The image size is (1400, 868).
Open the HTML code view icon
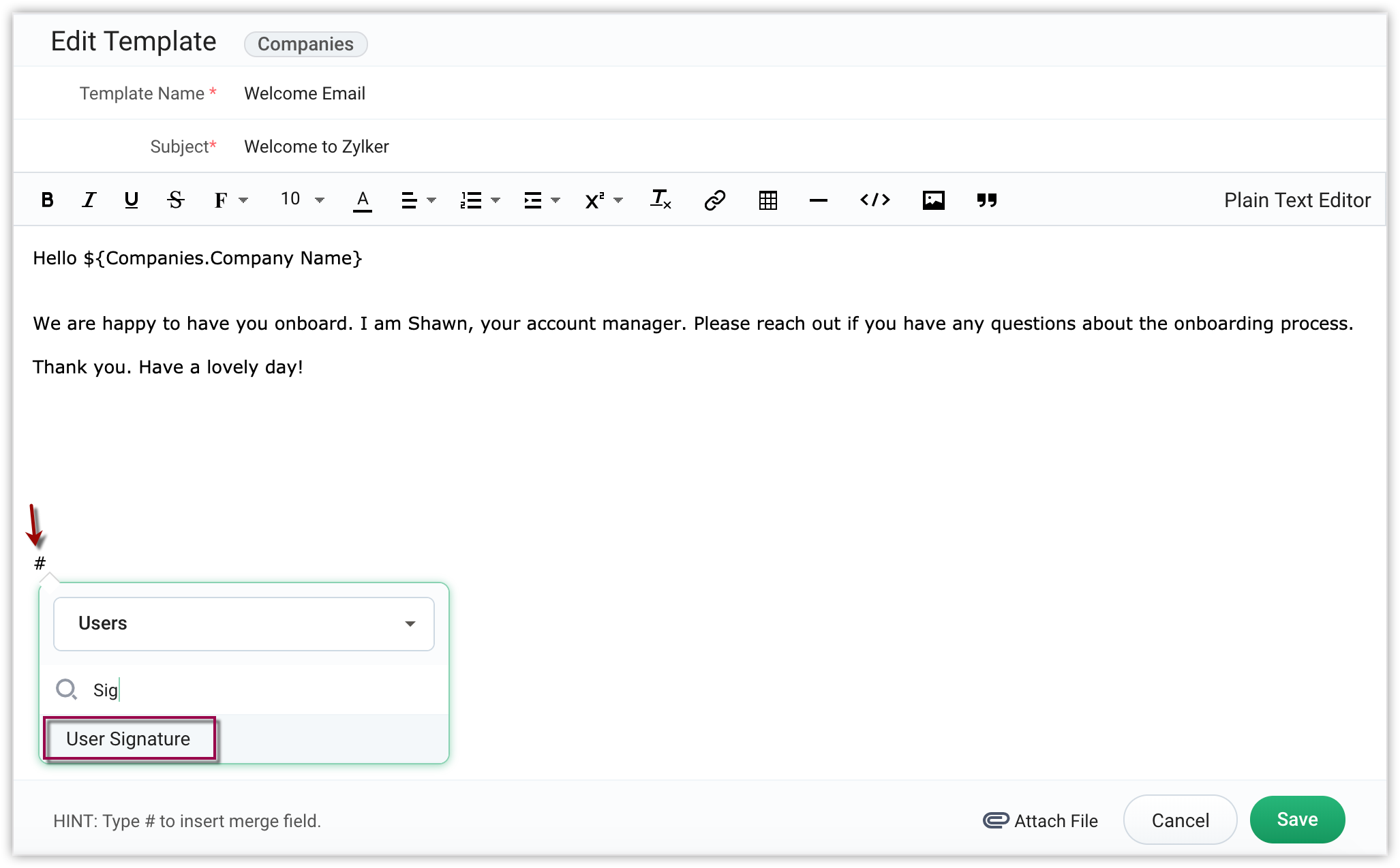(874, 200)
